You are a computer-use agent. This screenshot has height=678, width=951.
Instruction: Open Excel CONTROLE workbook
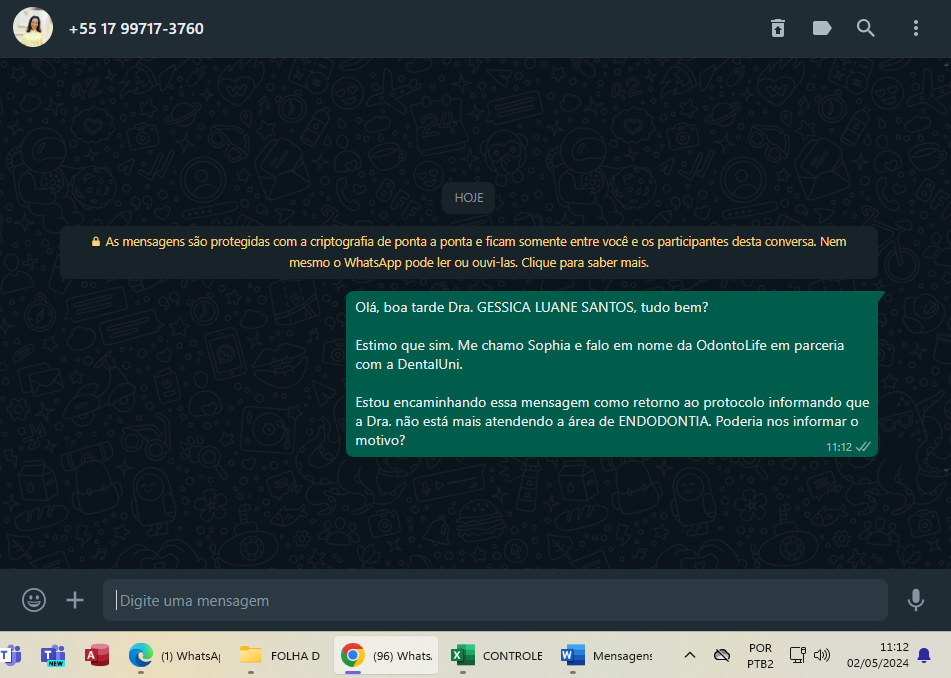497,656
